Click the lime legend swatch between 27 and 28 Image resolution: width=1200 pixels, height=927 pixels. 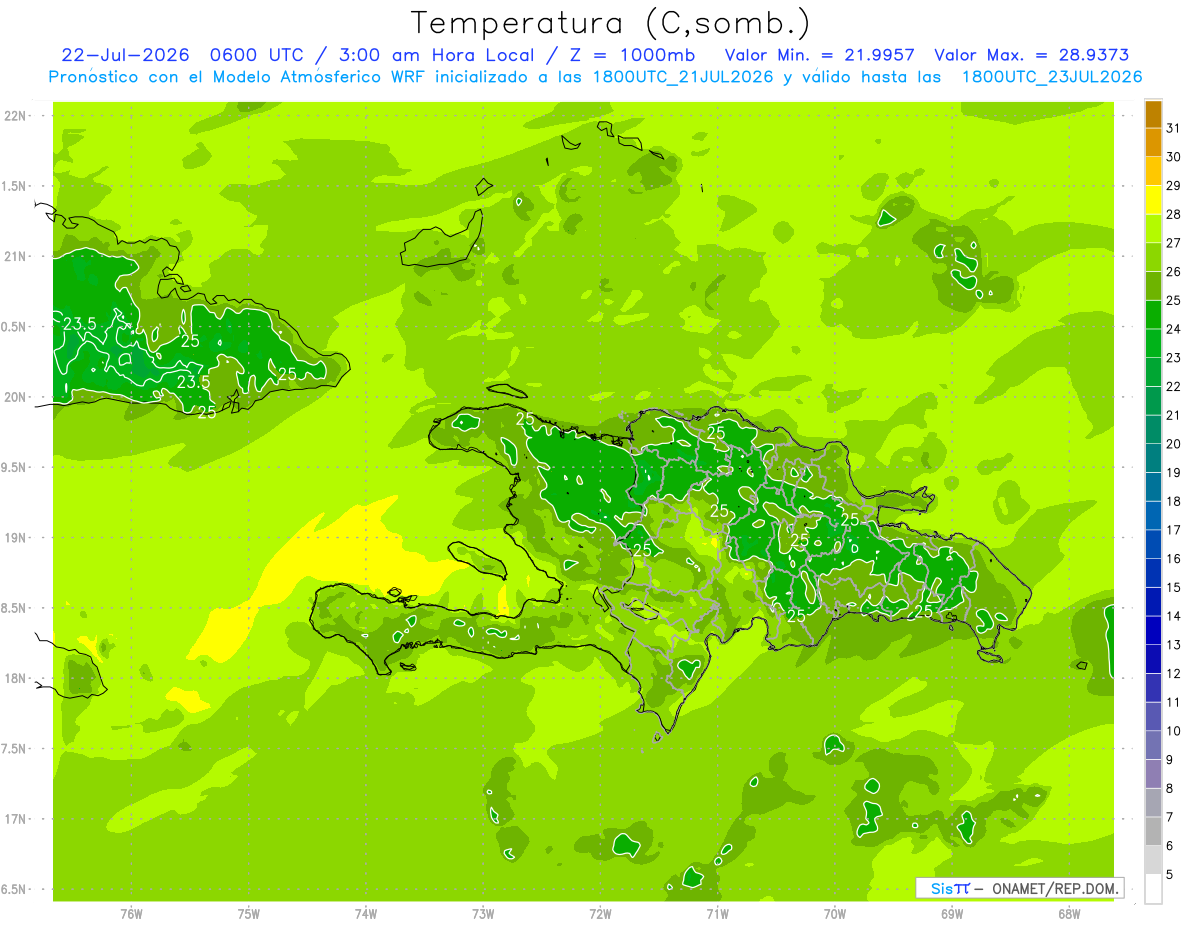(1153, 229)
